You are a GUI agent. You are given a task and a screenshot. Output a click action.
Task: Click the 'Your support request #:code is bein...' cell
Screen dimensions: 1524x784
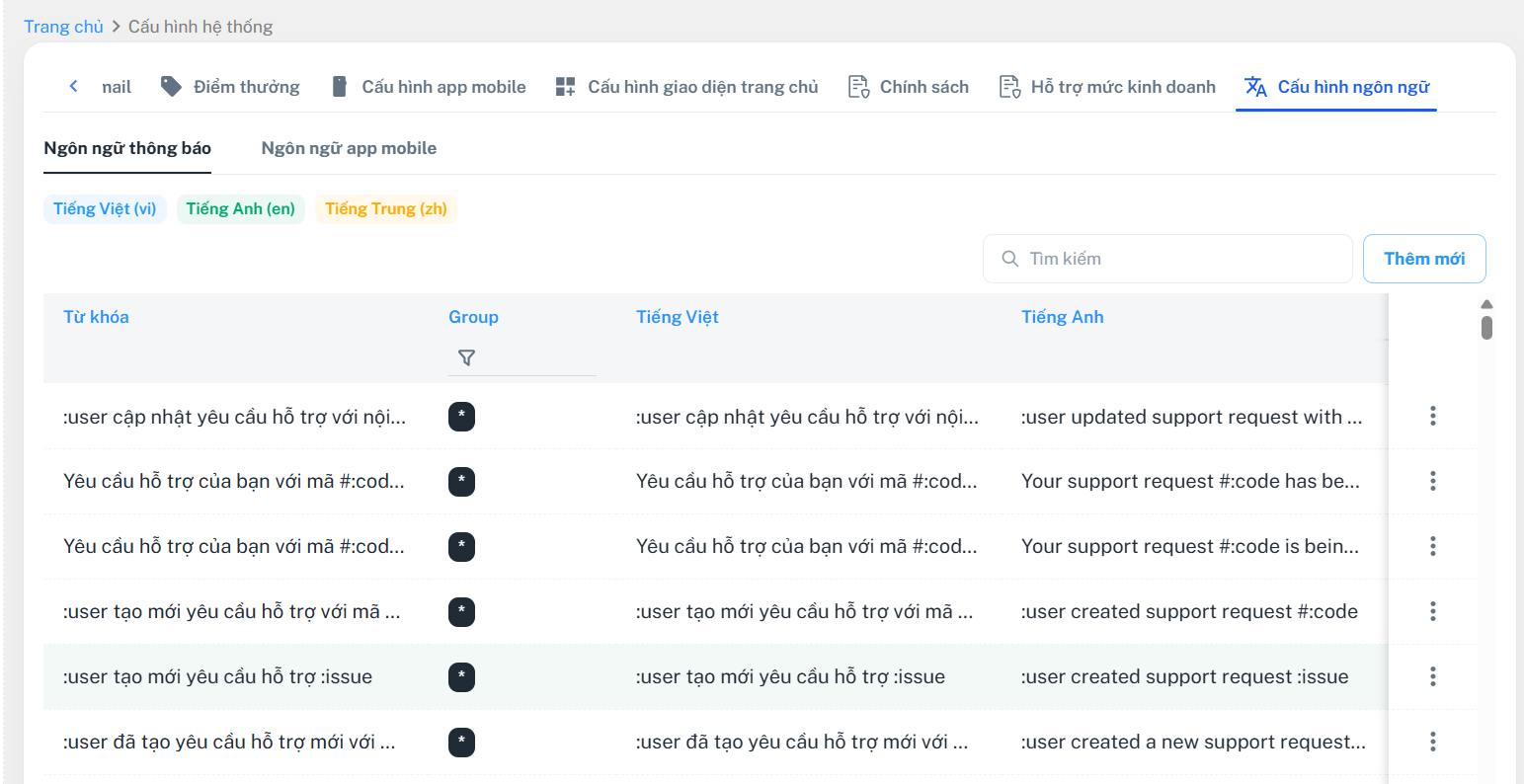coord(1190,547)
